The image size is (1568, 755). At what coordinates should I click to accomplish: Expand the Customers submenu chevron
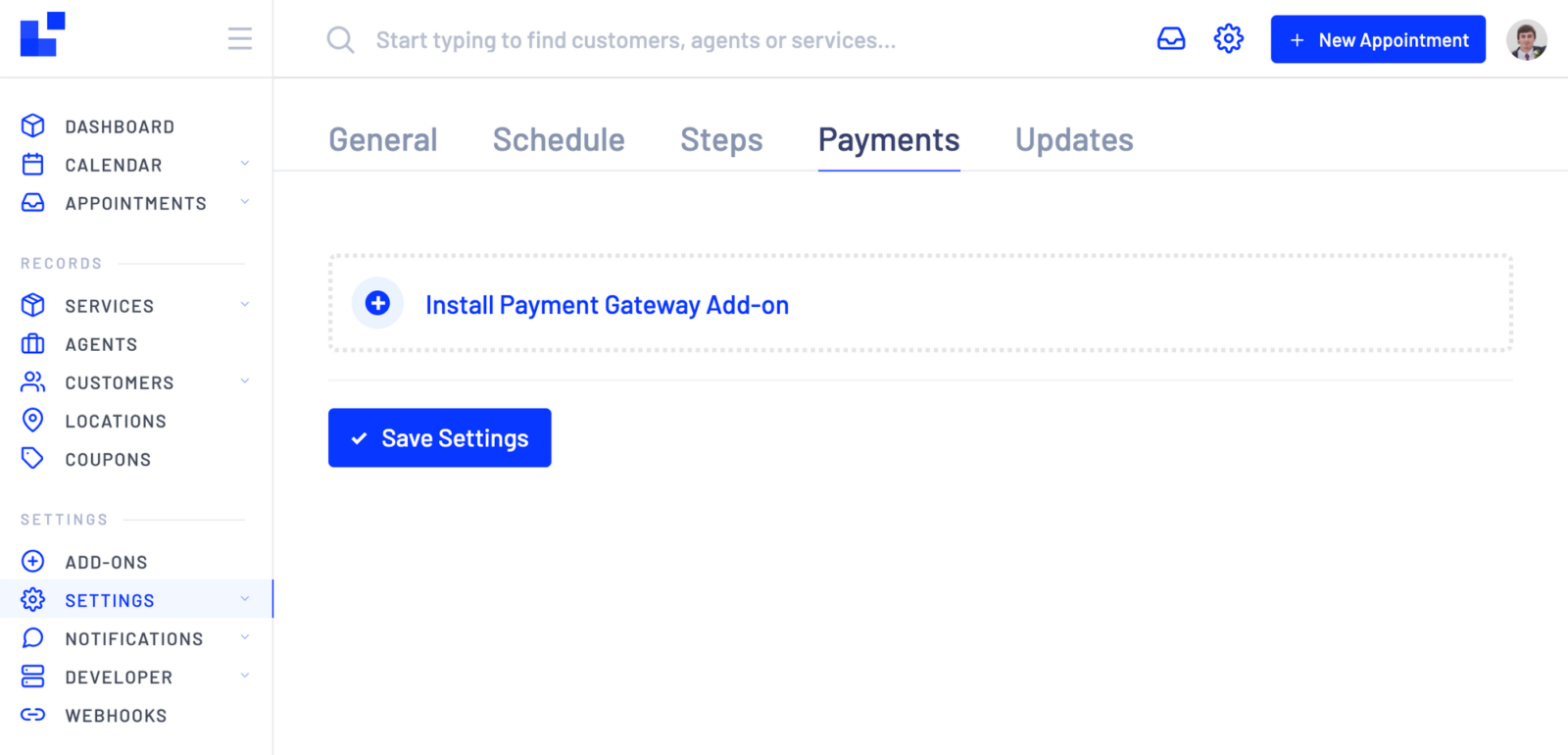coord(244,381)
